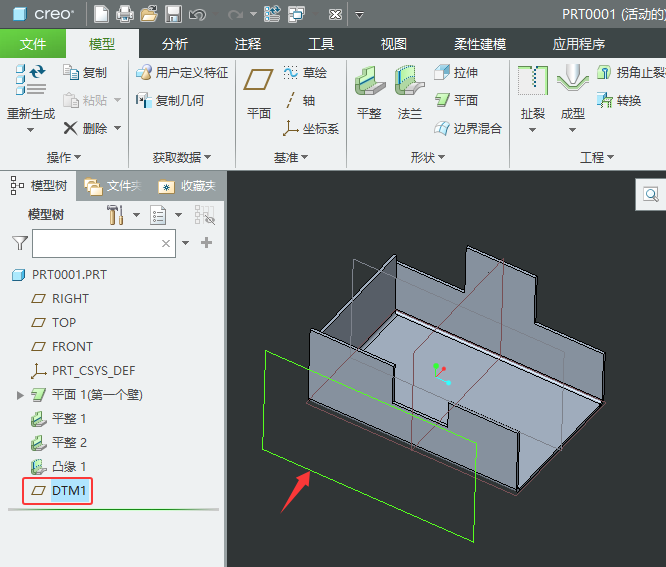Click the 转换 conversion tool
This screenshot has height=567, width=666.
(619, 101)
